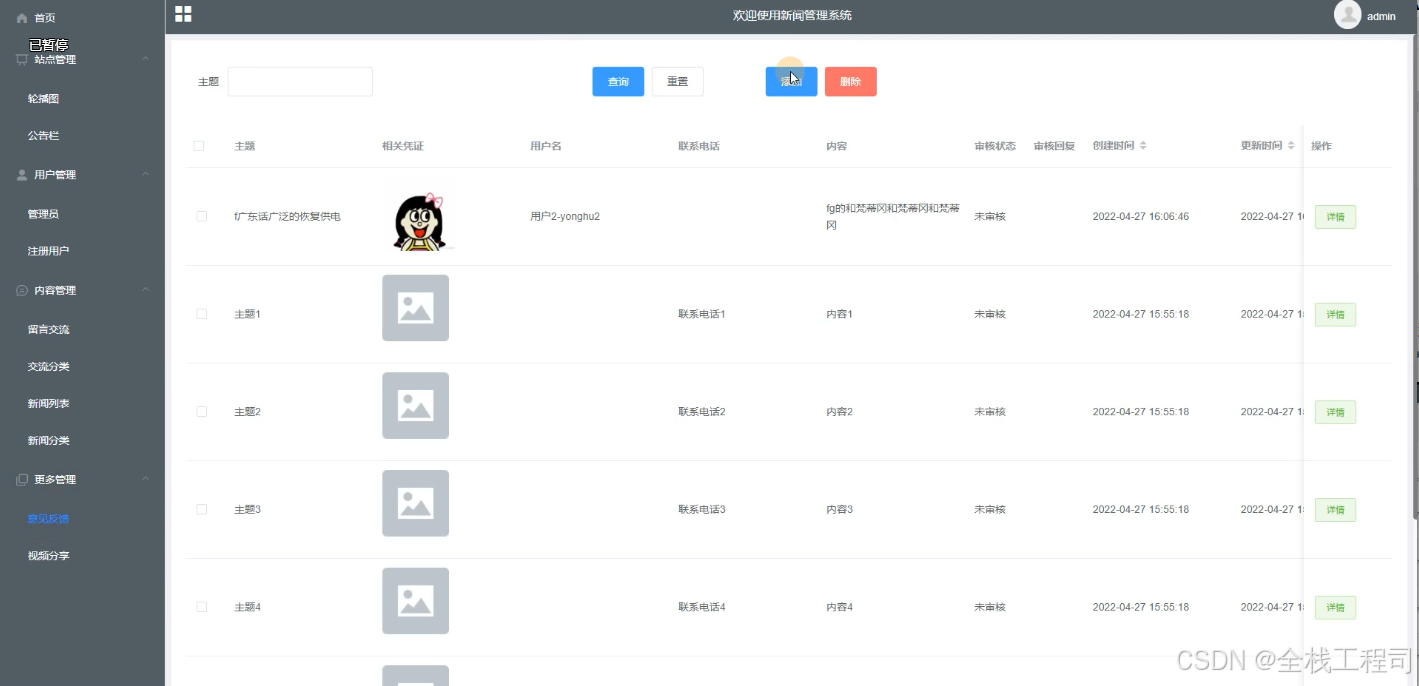The width and height of the screenshot is (1419, 686).
Task: Click 2022-04-27 16:06:46 creation time
Action: (x=1141, y=216)
